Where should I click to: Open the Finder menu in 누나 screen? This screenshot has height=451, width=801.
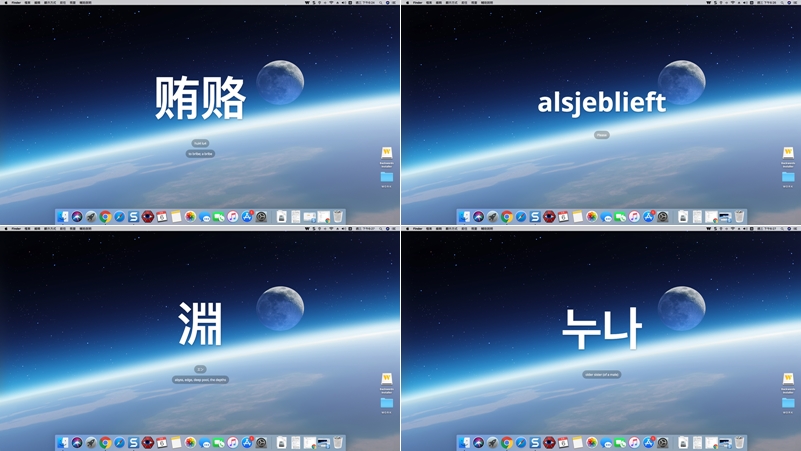[418, 228]
